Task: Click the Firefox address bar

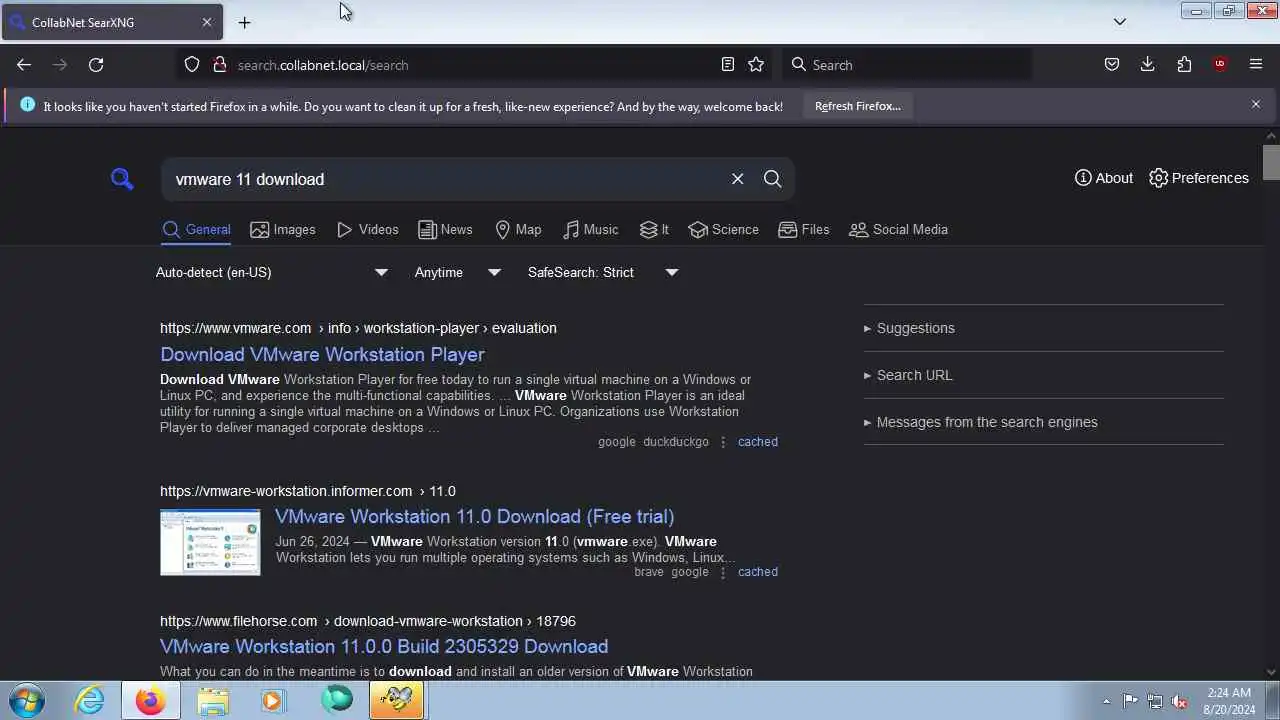Action: (475, 65)
